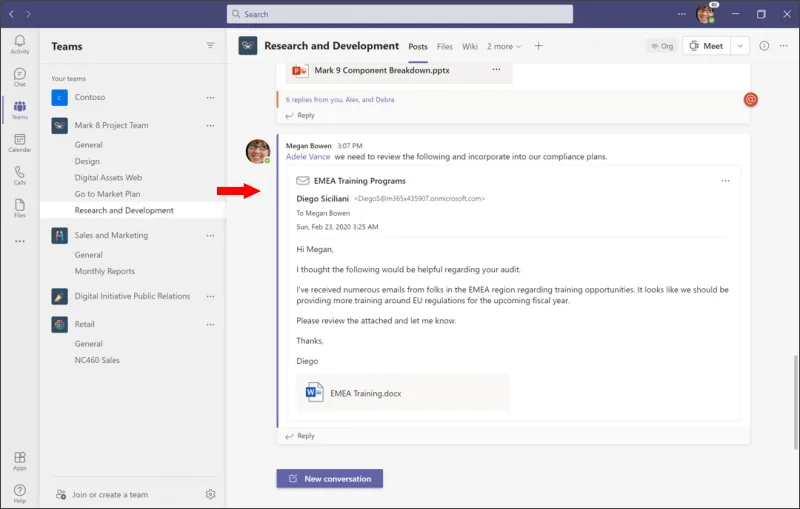
Task: Reply to the Mark 9 Component thread
Action: (300, 115)
